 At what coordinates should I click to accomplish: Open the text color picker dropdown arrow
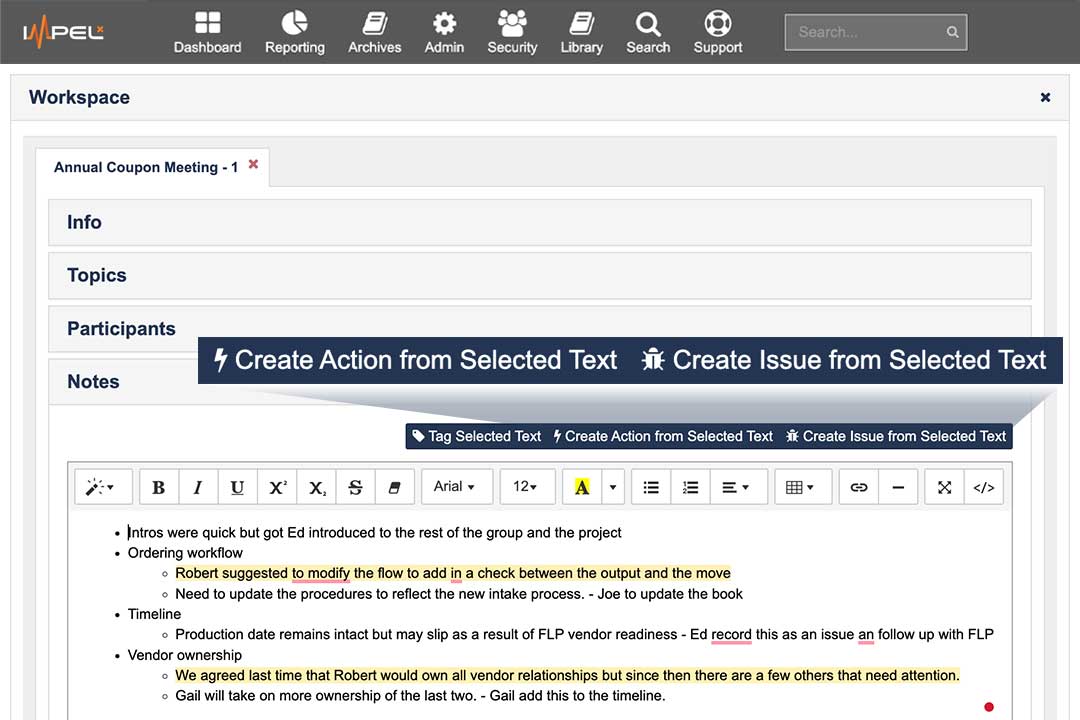613,487
